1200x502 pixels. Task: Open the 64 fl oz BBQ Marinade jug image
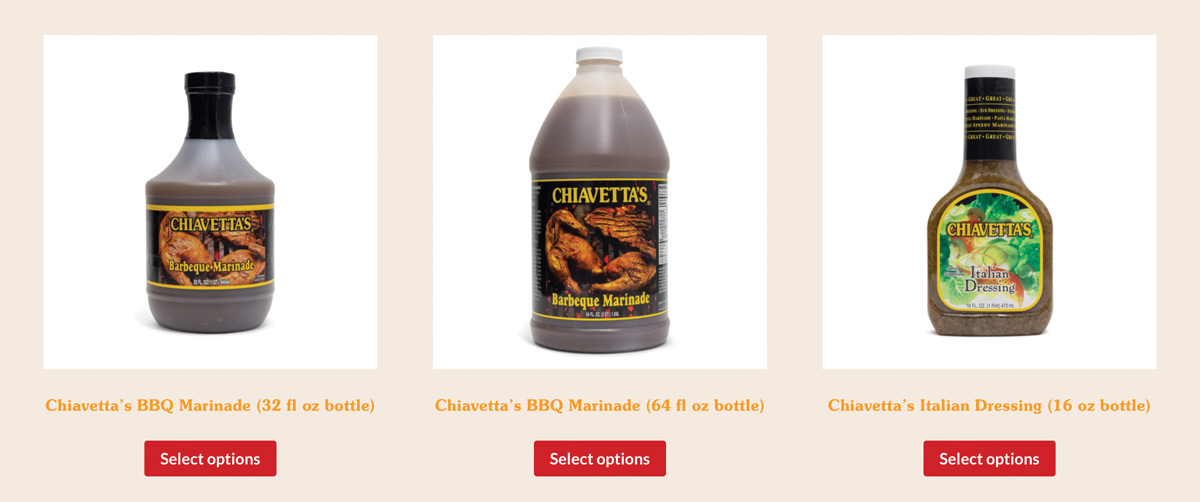(600, 202)
